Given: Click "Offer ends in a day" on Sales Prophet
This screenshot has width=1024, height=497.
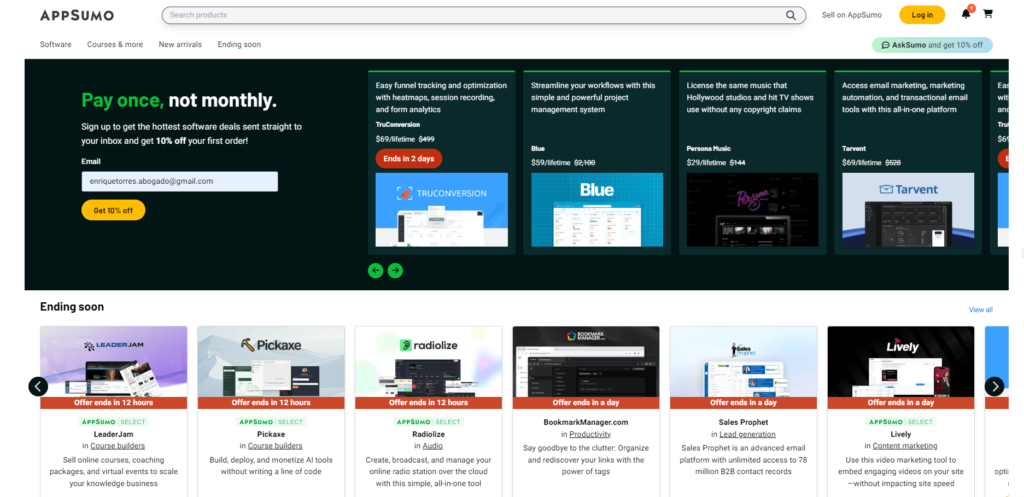Looking at the screenshot, I should coord(743,402).
